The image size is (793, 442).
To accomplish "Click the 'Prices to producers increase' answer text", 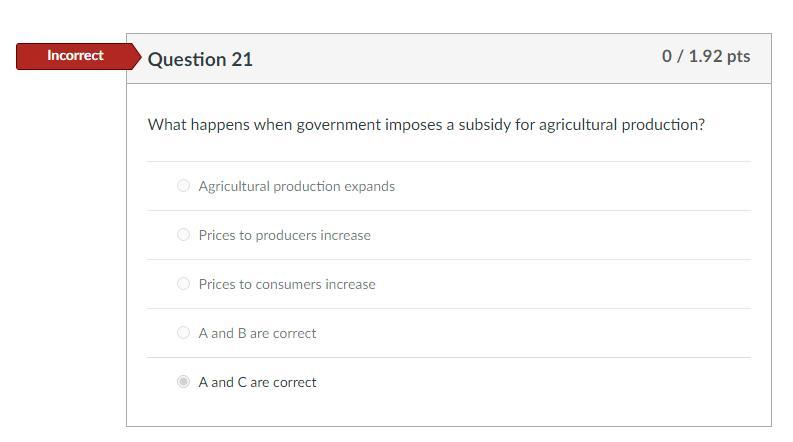I will coord(284,235).
